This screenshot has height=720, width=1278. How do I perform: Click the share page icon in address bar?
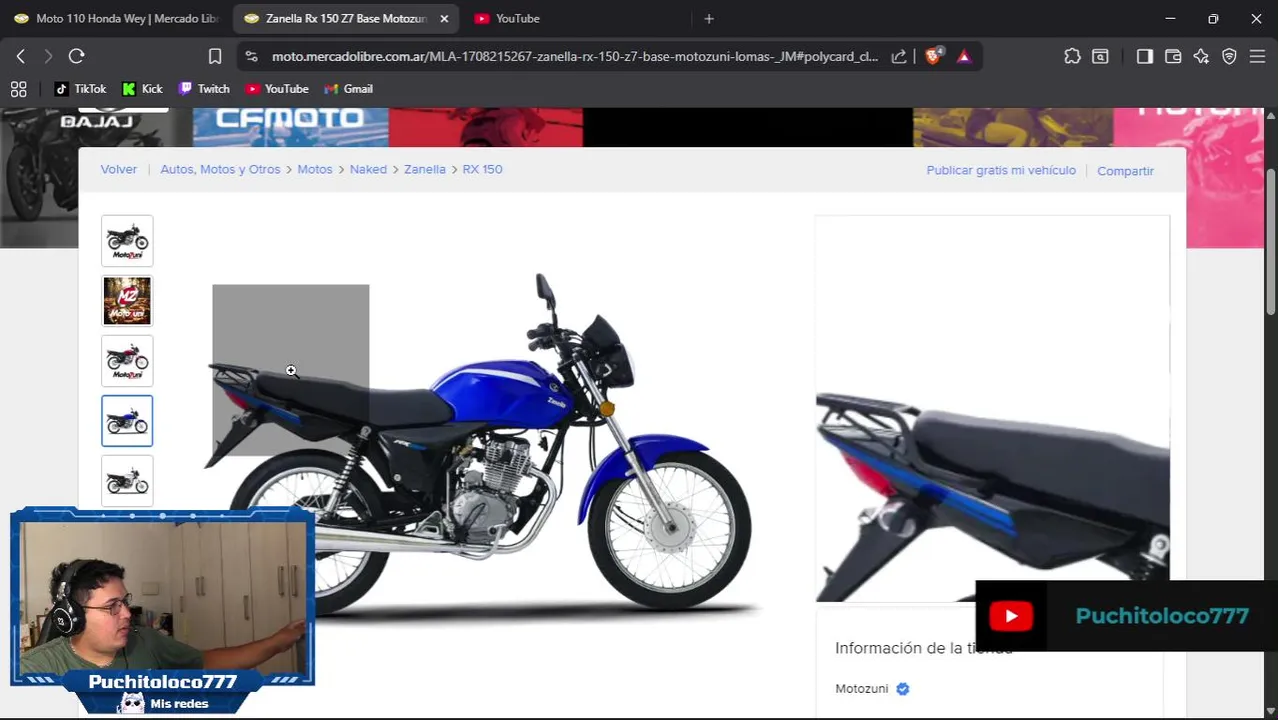(x=899, y=57)
